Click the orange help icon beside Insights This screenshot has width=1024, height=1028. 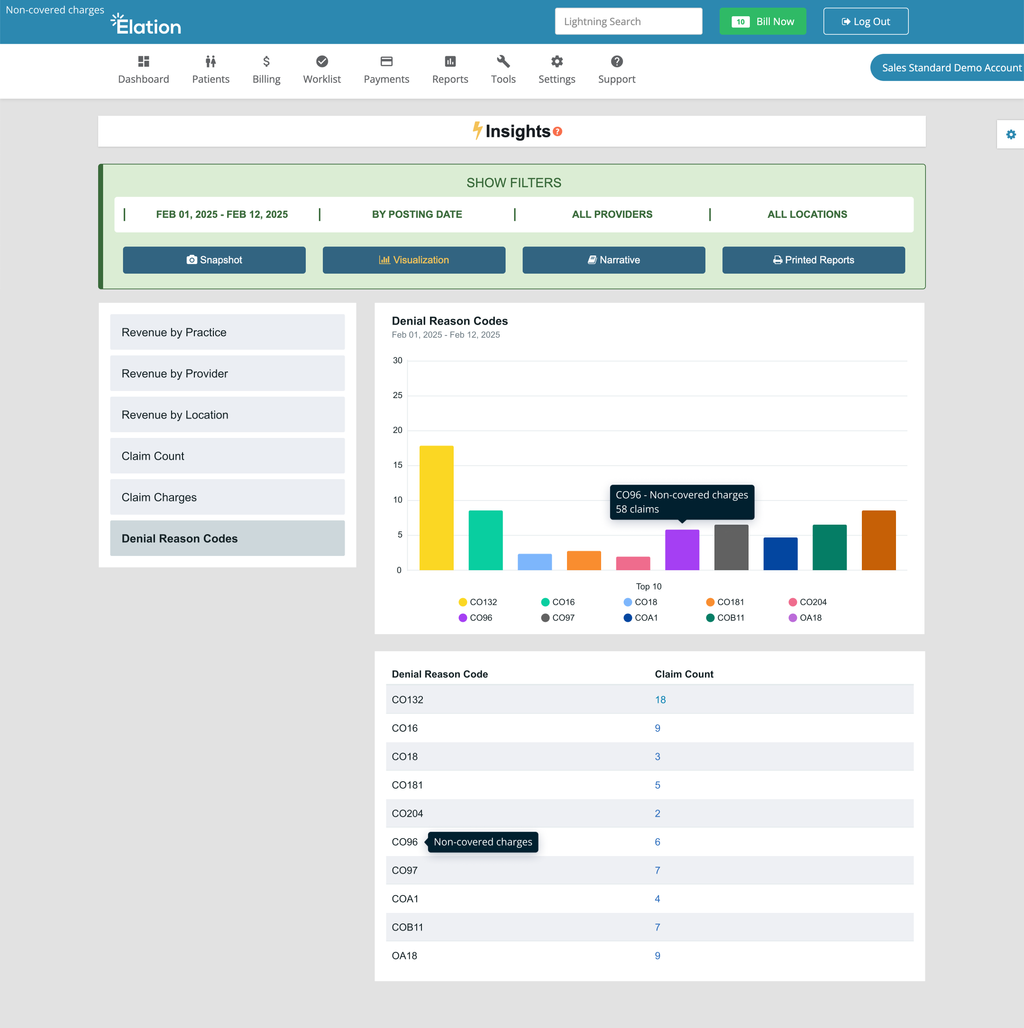(557, 132)
